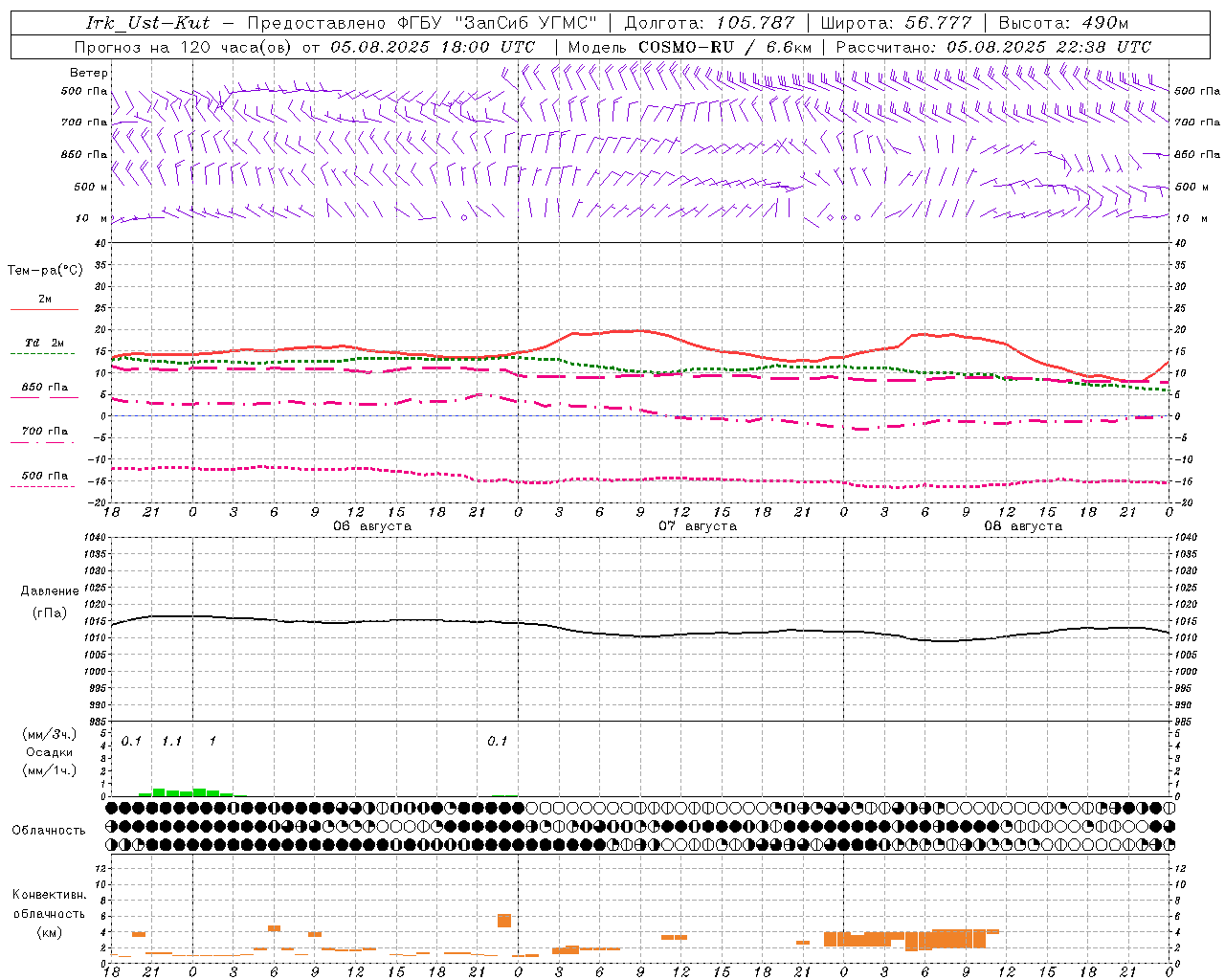The width and height of the screenshot is (1225, 980).
Task: Click the 'Осадки' precipitation label
Action: point(50,753)
